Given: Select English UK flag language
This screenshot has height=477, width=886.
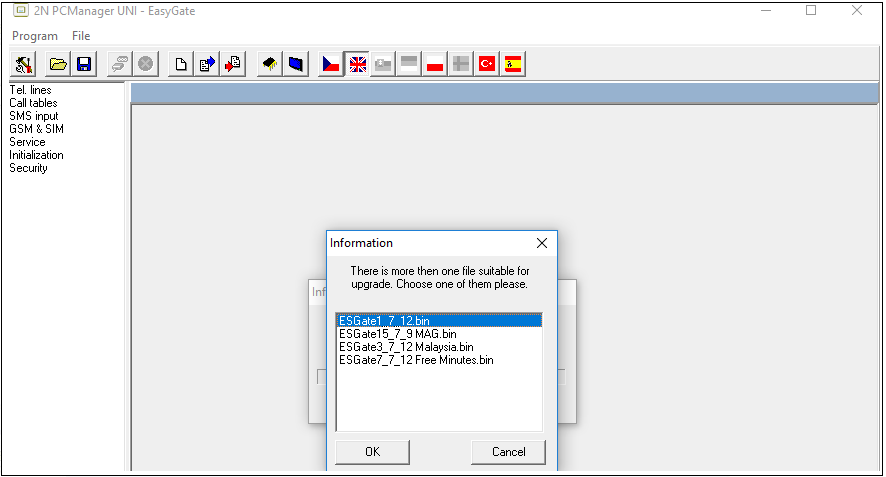Looking at the screenshot, I should [x=357, y=64].
